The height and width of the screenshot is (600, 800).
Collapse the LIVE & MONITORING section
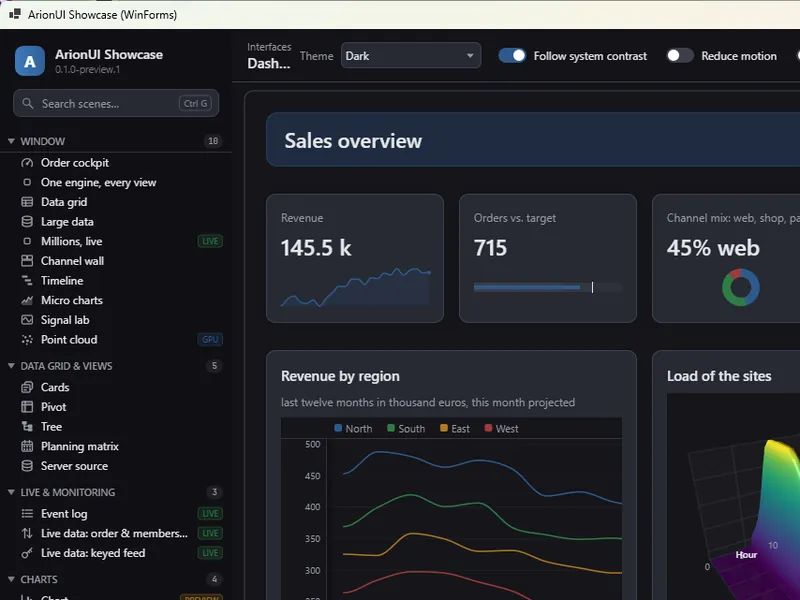11,492
